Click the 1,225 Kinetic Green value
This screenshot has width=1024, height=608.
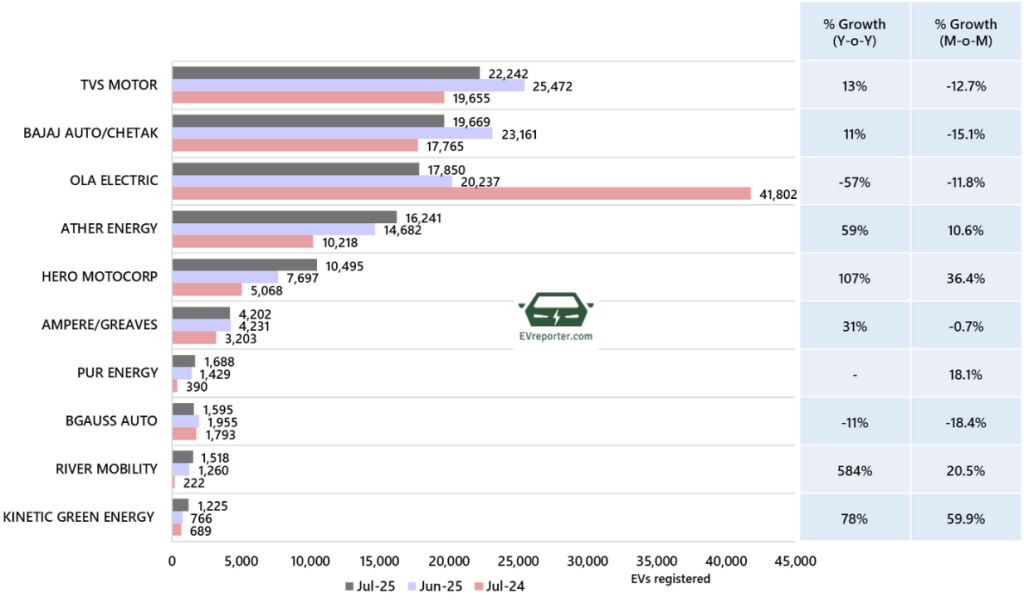(212, 506)
